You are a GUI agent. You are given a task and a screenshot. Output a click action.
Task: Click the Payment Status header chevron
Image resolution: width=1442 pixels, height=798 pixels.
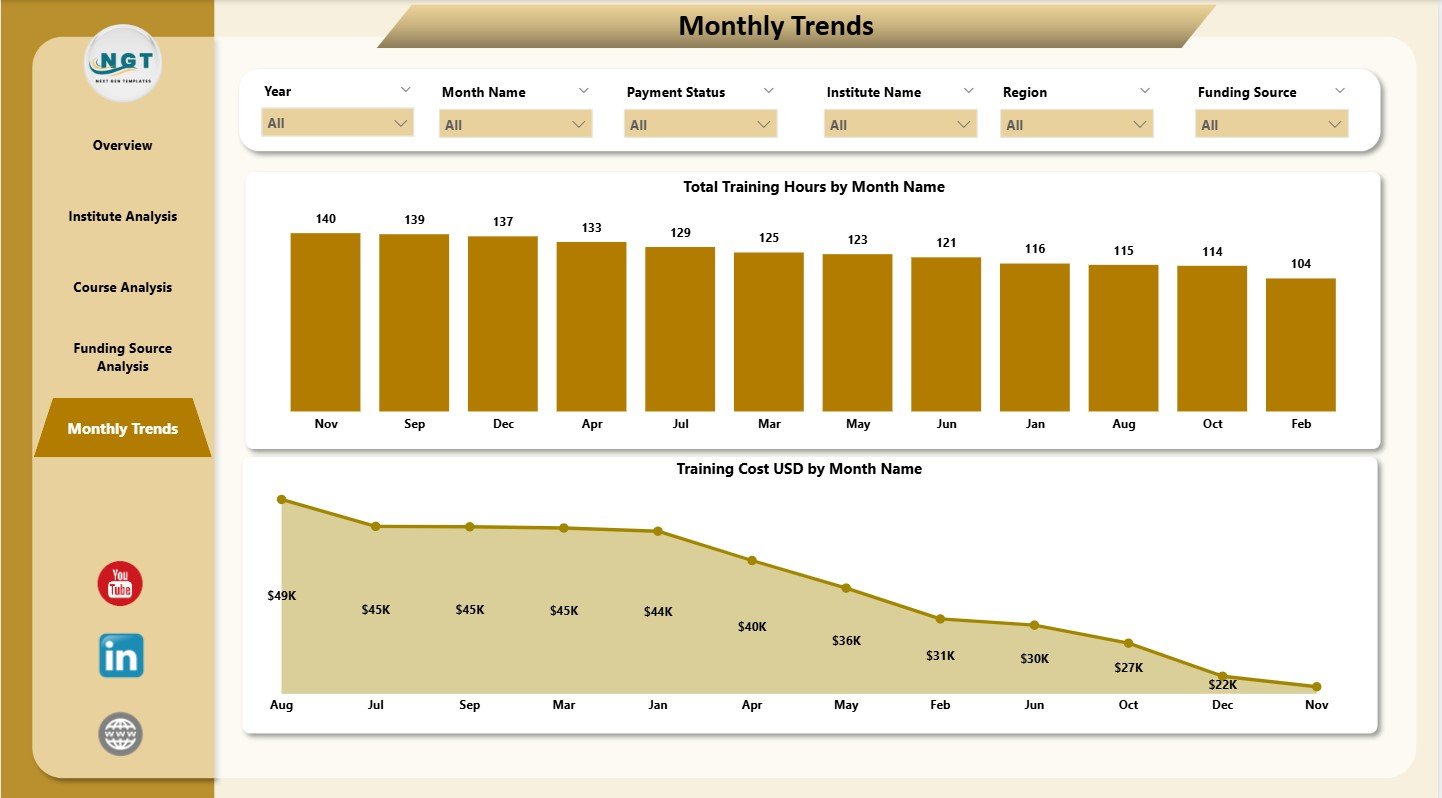769,89
